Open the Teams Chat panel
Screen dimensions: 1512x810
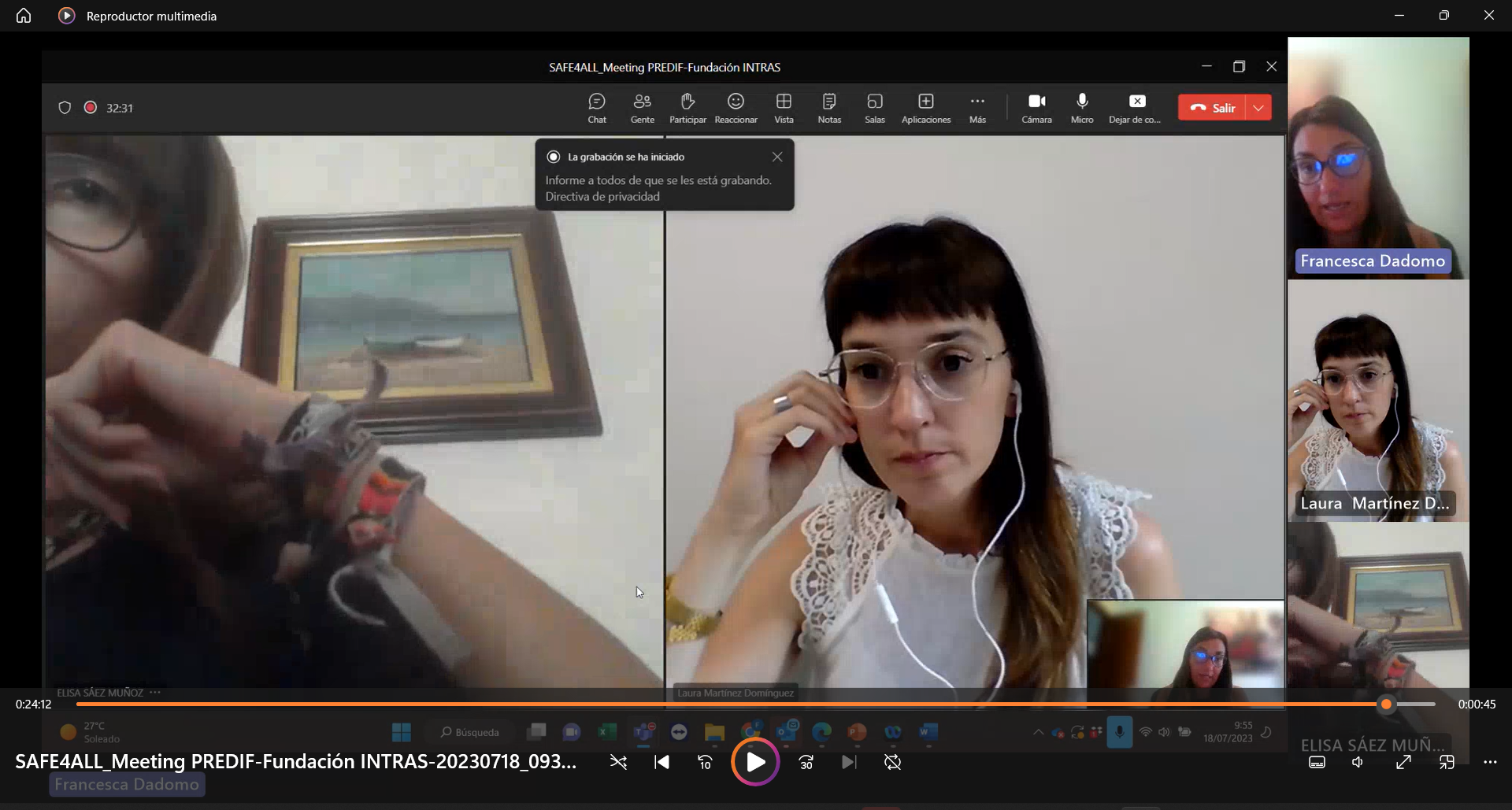click(x=597, y=109)
